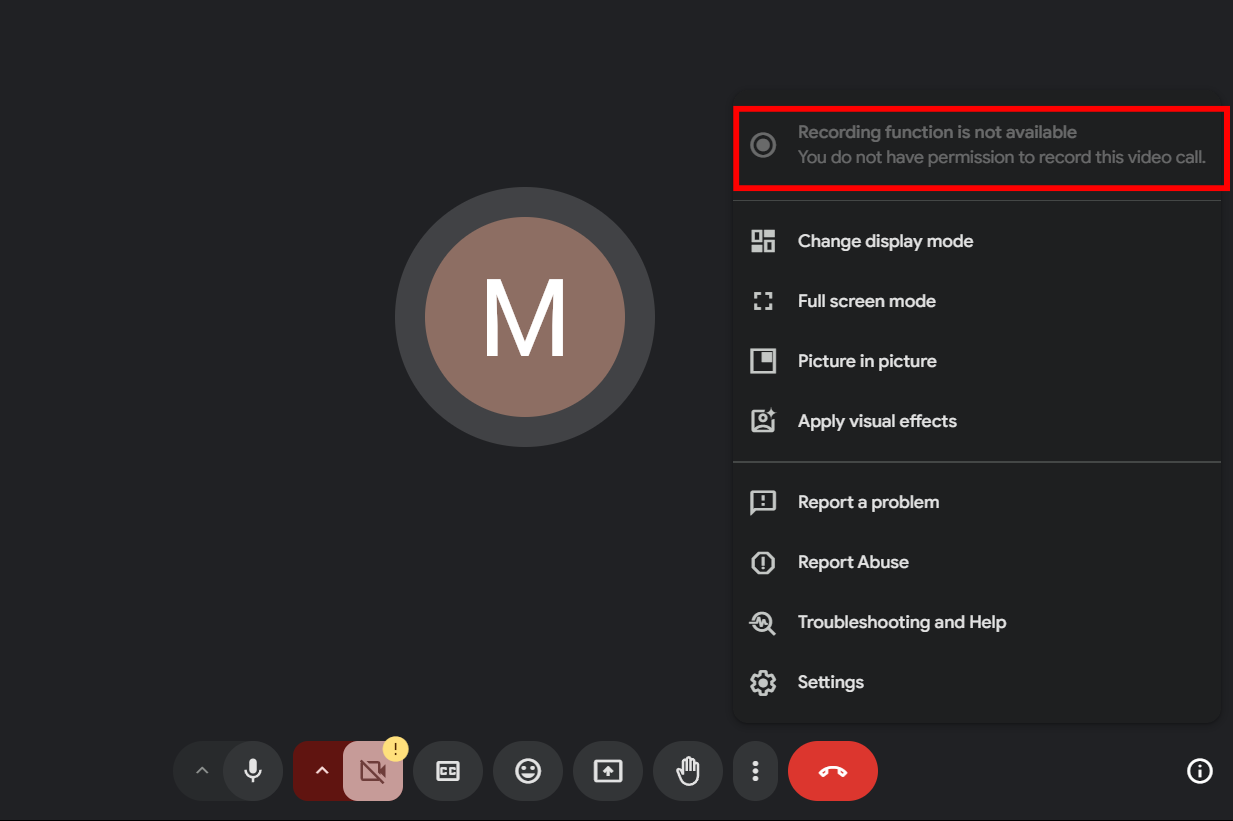The image size is (1233, 821).
Task: Click the M participant avatar
Action: (x=525, y=317)
